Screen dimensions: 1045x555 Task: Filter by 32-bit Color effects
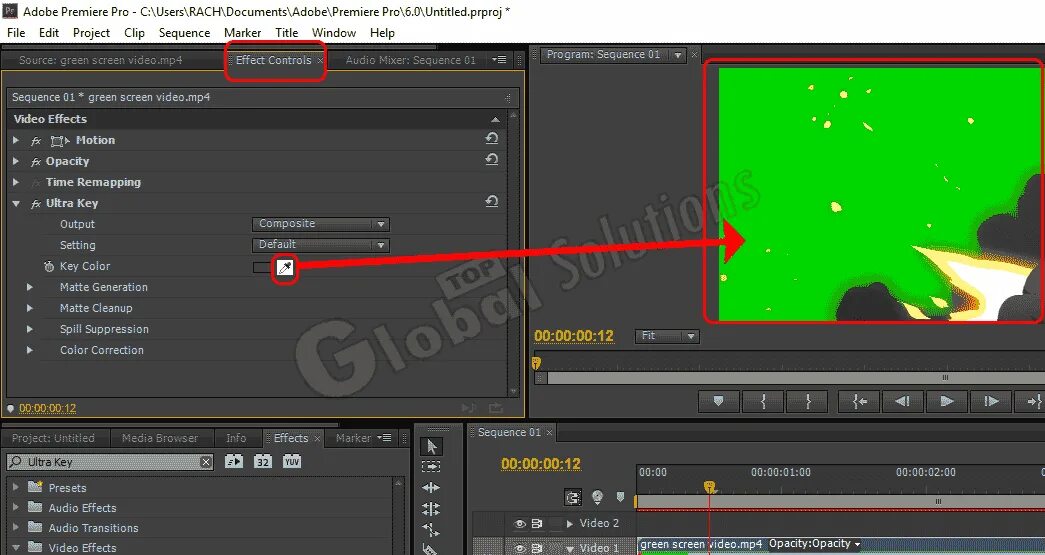pos(263,461)
